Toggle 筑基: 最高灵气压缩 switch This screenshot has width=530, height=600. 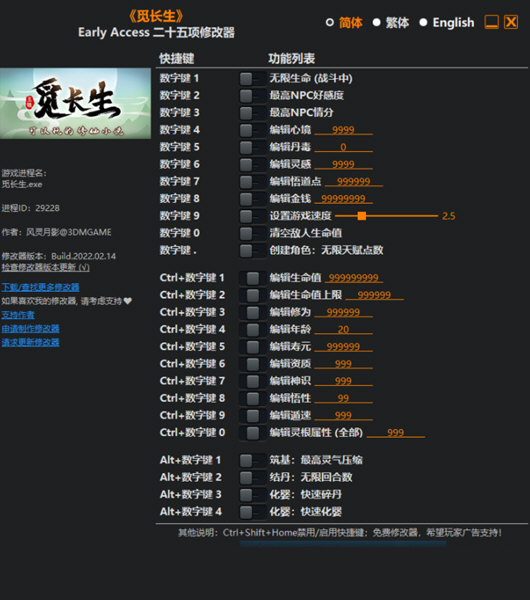pyautogui.click(x=252, y=460)
